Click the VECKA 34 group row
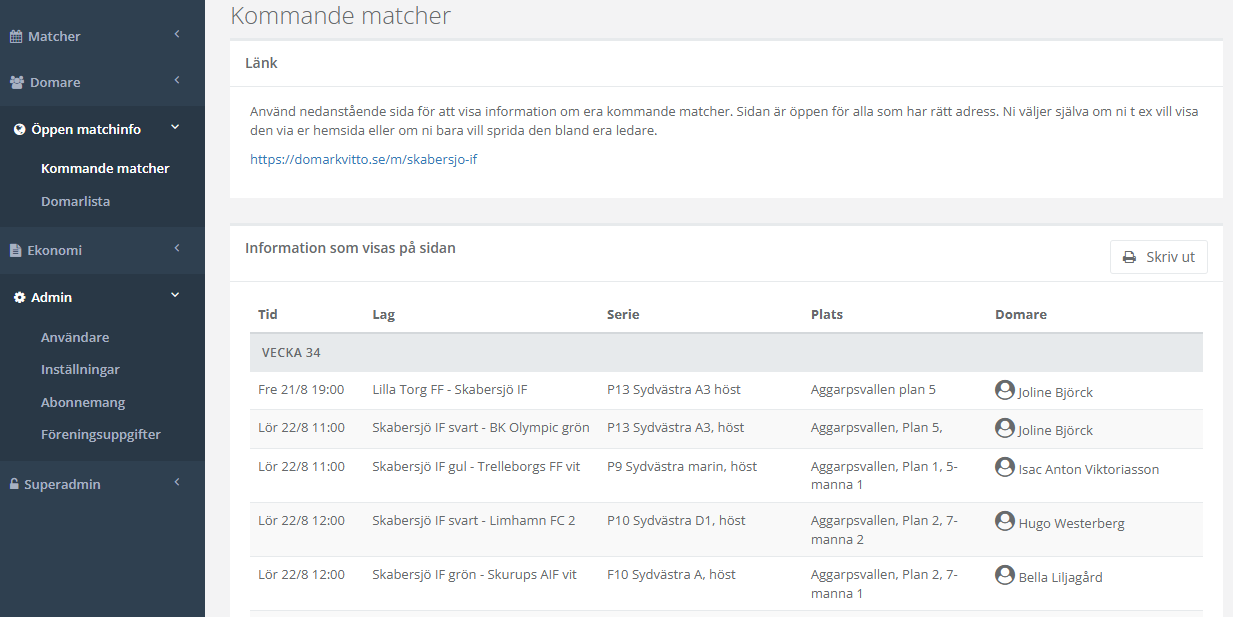The image size is (1233, 617). tap(726, 352)
